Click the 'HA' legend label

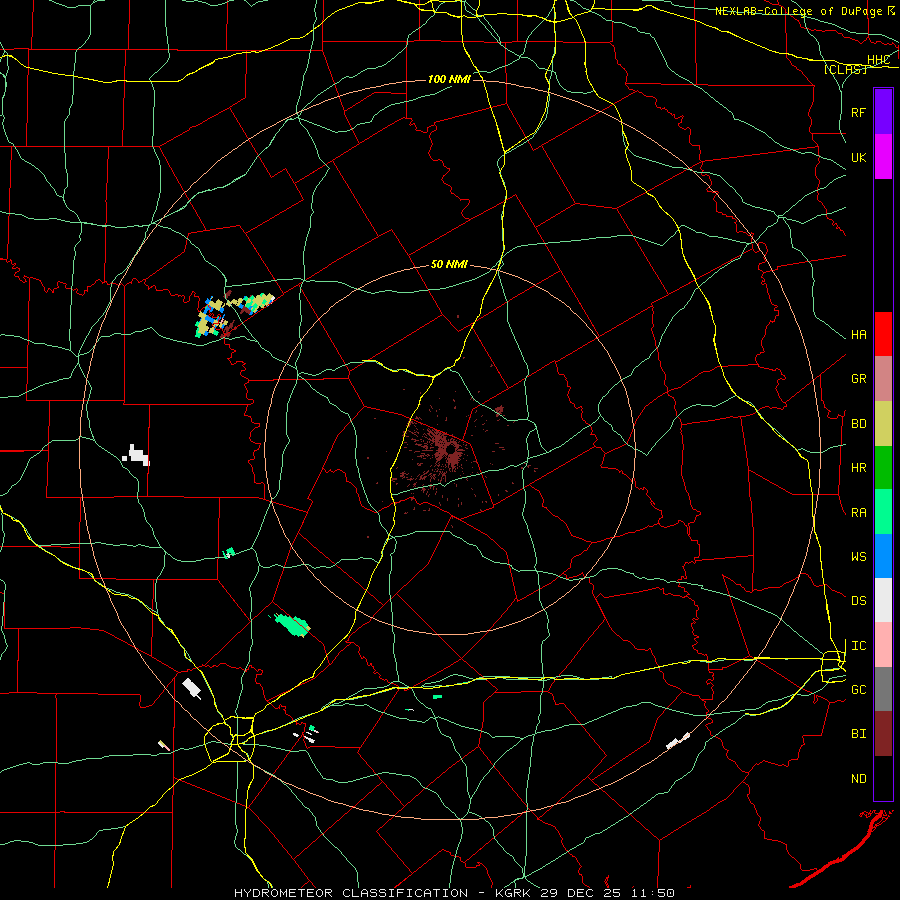858,334
